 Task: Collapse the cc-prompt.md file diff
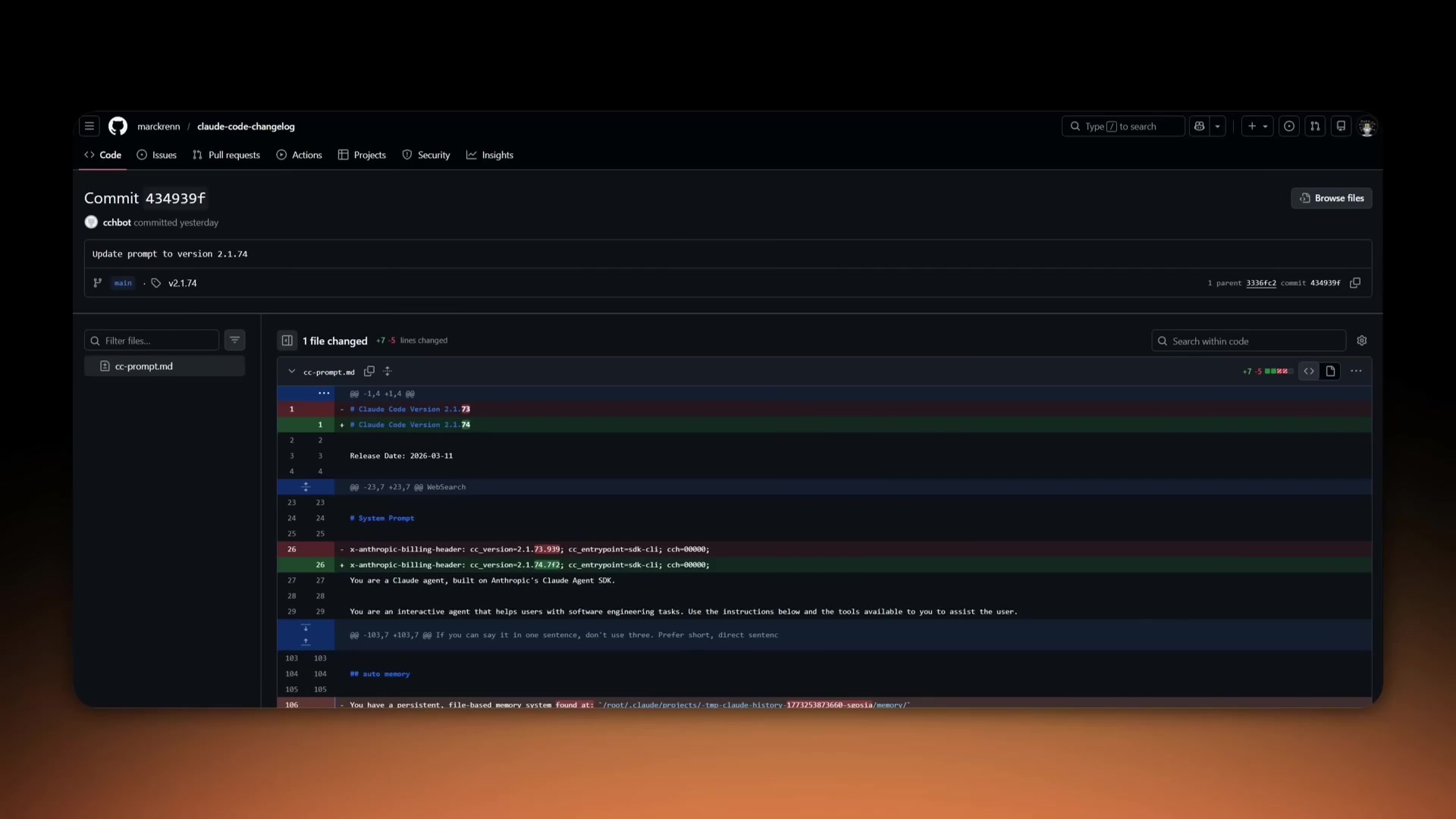coord(292,372)
